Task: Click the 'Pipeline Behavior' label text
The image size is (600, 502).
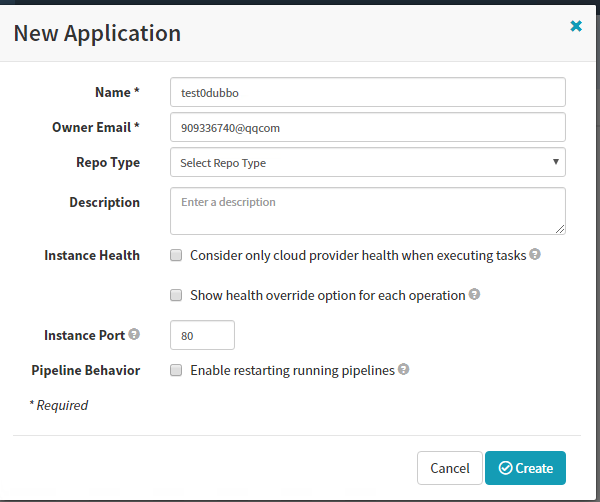Action: 86,370
